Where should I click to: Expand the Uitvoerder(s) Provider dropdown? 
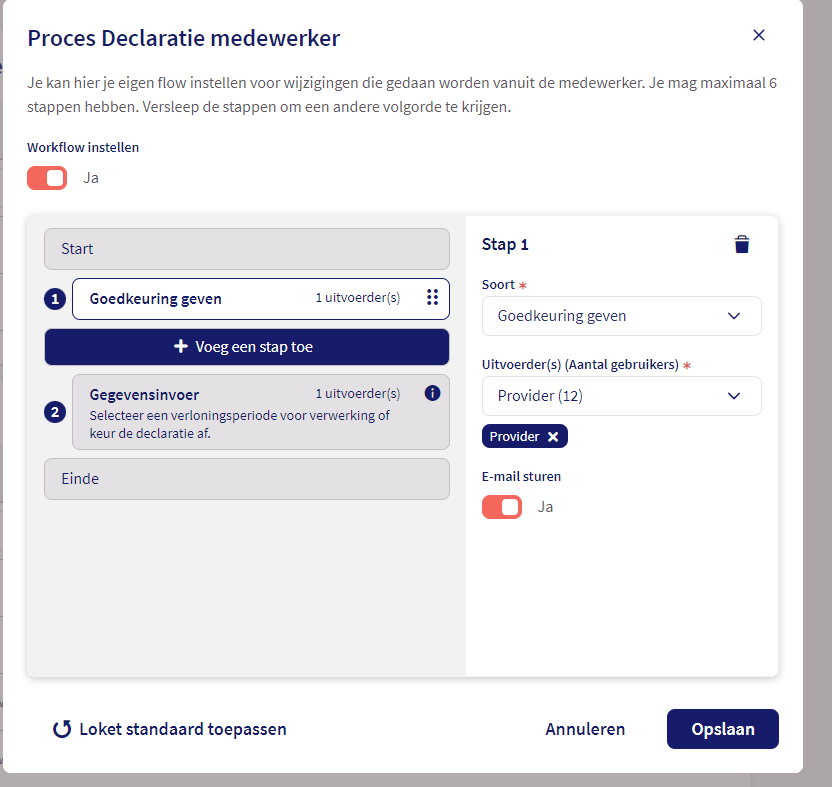[621, 396]
